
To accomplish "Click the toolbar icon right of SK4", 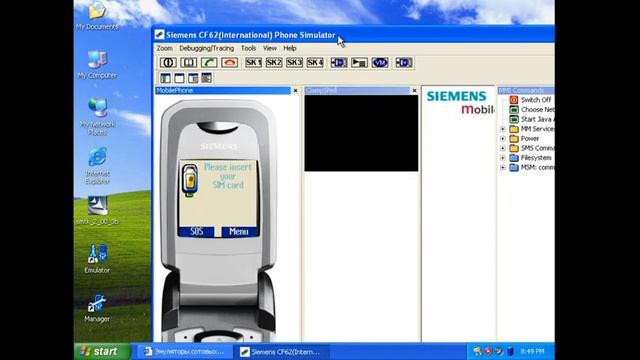I will (338, 62).
